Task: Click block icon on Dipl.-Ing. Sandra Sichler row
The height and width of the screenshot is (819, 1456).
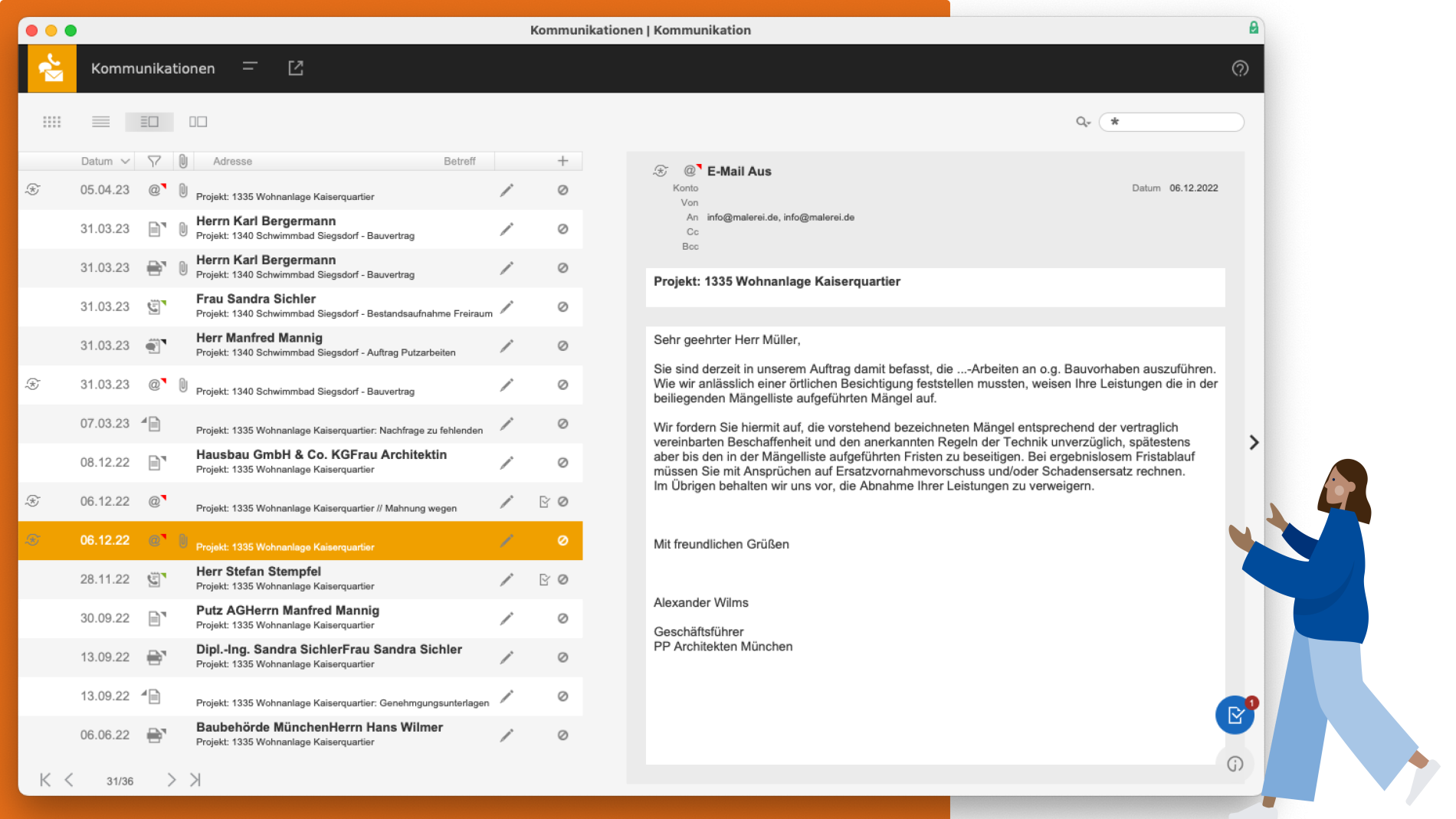Action: [x=563, y=657]
